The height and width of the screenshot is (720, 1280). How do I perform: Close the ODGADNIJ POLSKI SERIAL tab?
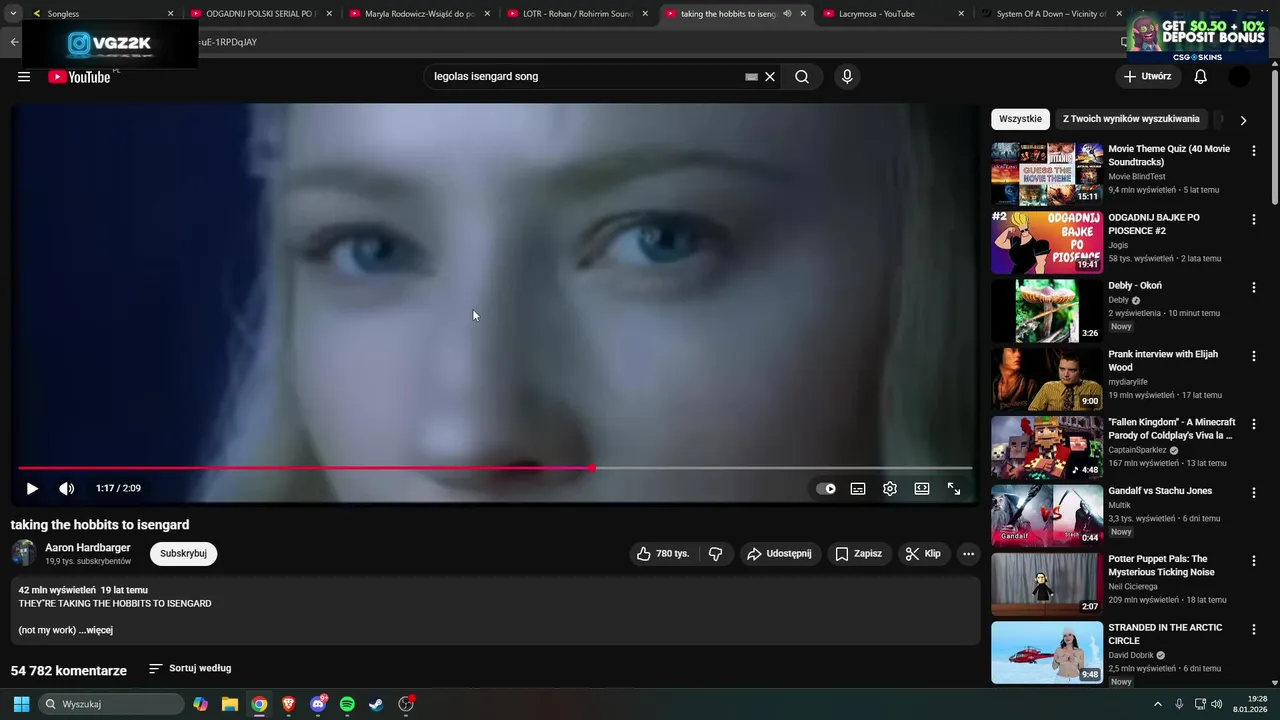click(x=329, y=14)
